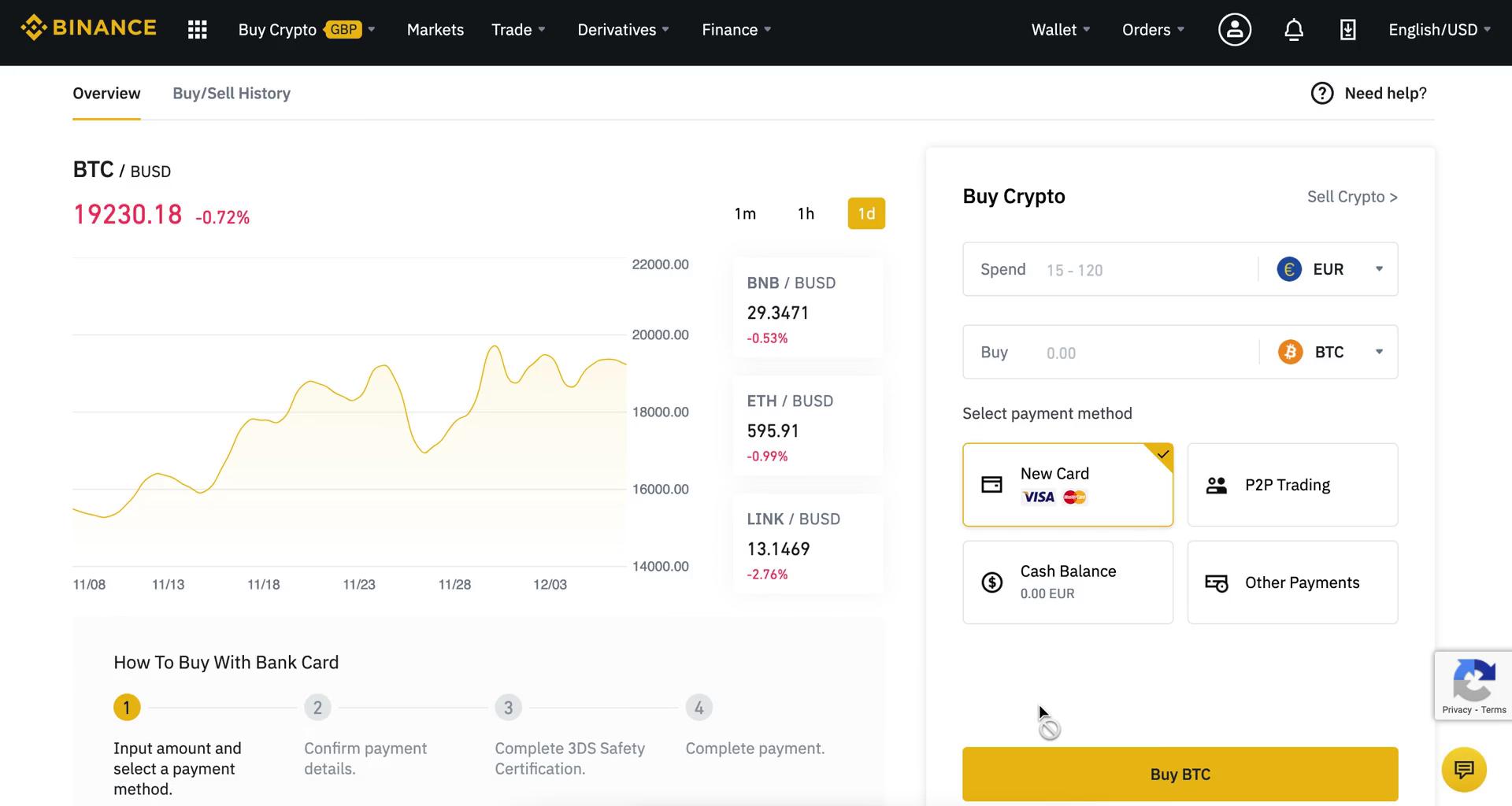Open the English/USD language dropdown
Image resolution: width=1512 pixels, height=806 pixels.
(1440, 30)
